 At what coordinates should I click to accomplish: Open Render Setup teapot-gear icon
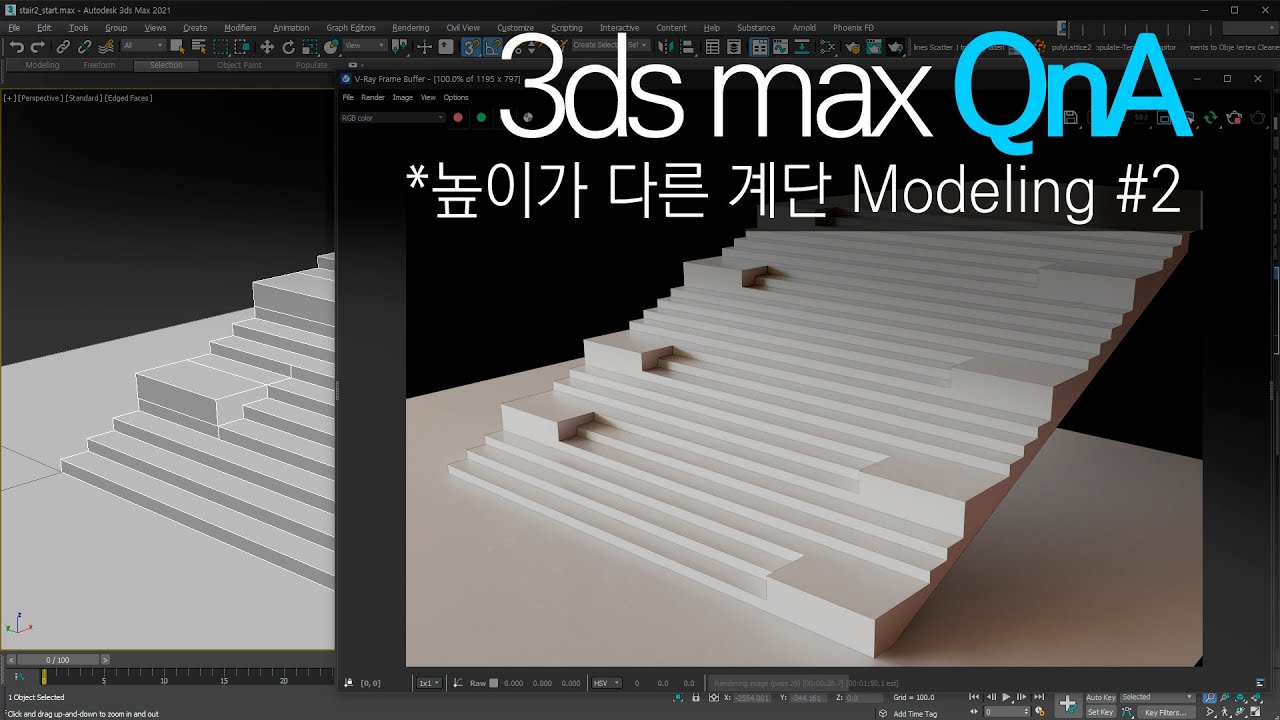(x=853, y=46)
